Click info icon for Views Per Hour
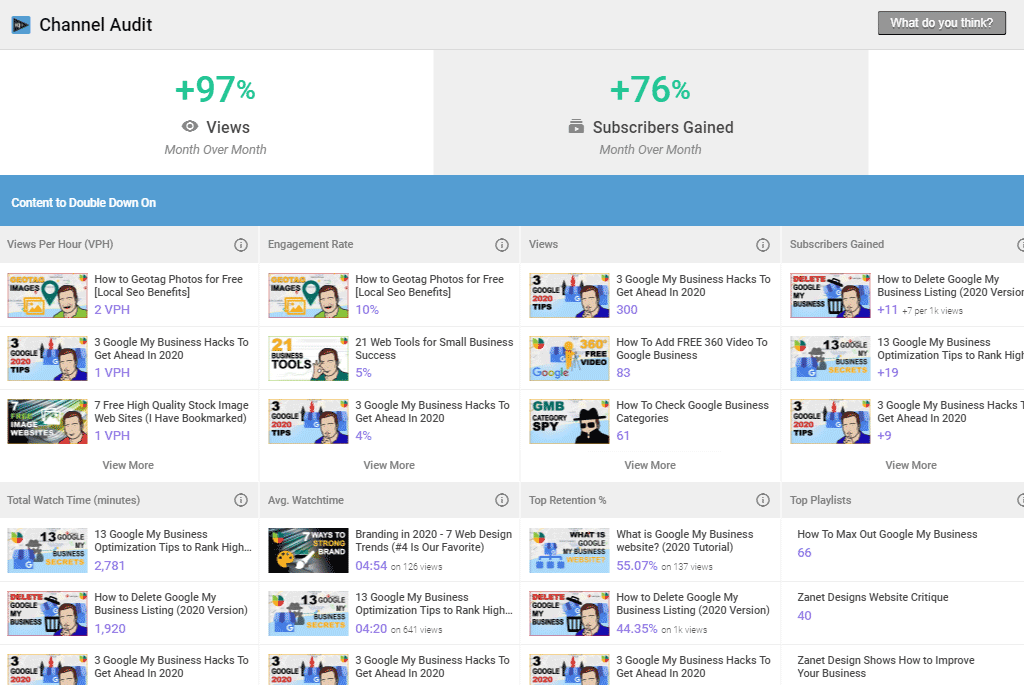Viewport: 1024px width, 685px height. tap(241, 245)
